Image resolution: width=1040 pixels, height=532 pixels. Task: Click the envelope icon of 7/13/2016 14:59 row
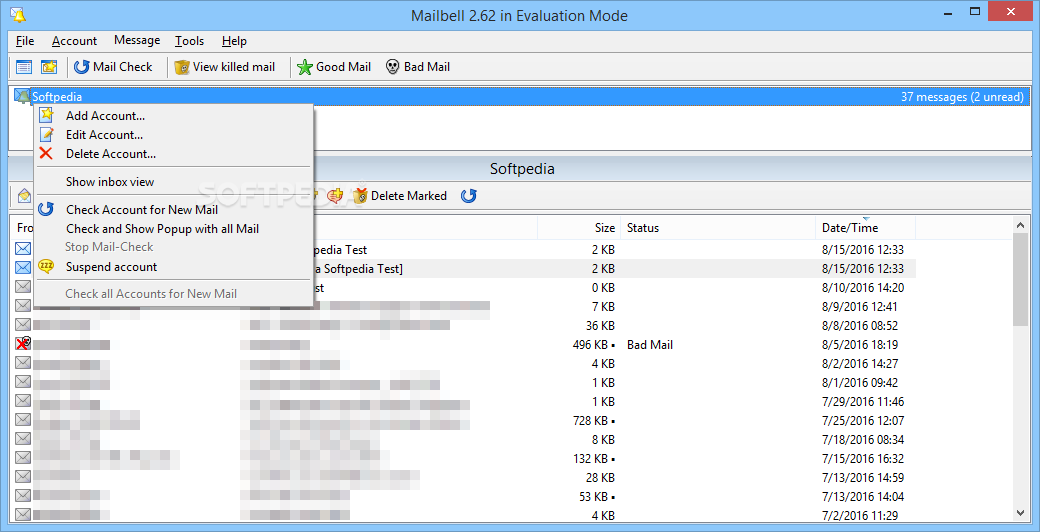pyautogui.click(x=23, y=477)
